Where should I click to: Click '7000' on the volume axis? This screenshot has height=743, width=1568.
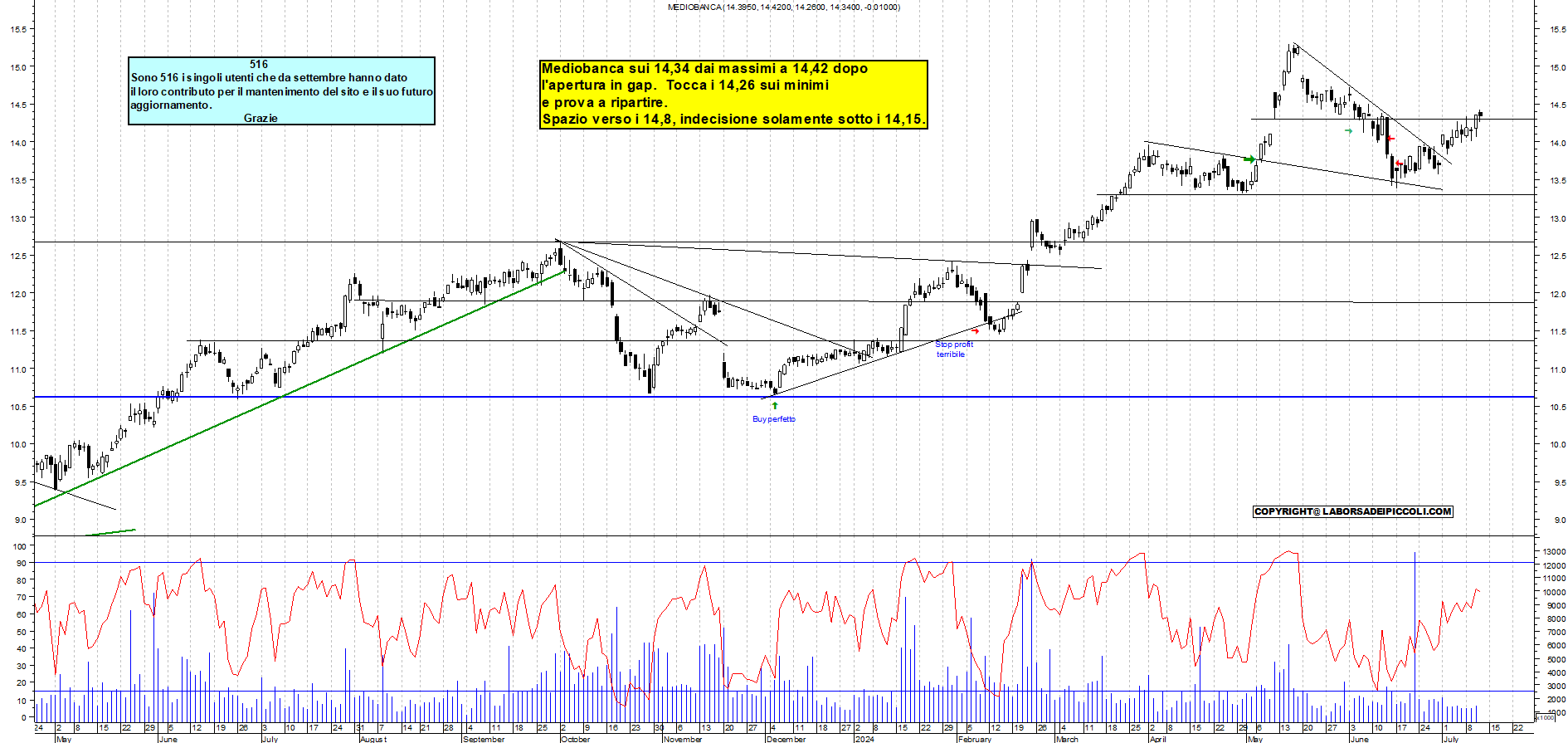[1556, 633]
